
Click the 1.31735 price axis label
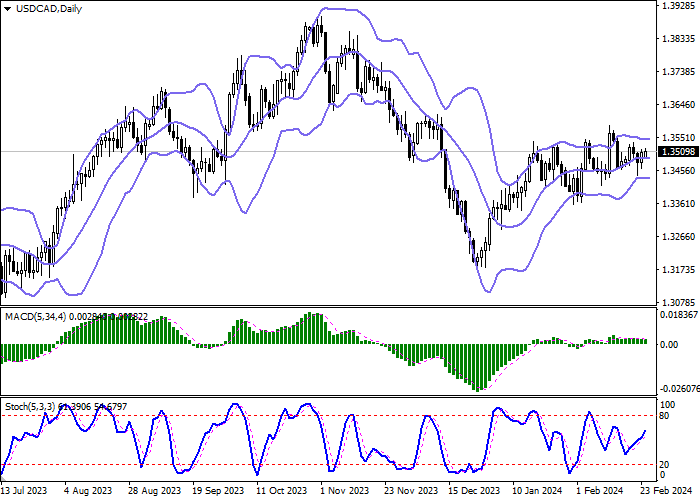point(678,270)
